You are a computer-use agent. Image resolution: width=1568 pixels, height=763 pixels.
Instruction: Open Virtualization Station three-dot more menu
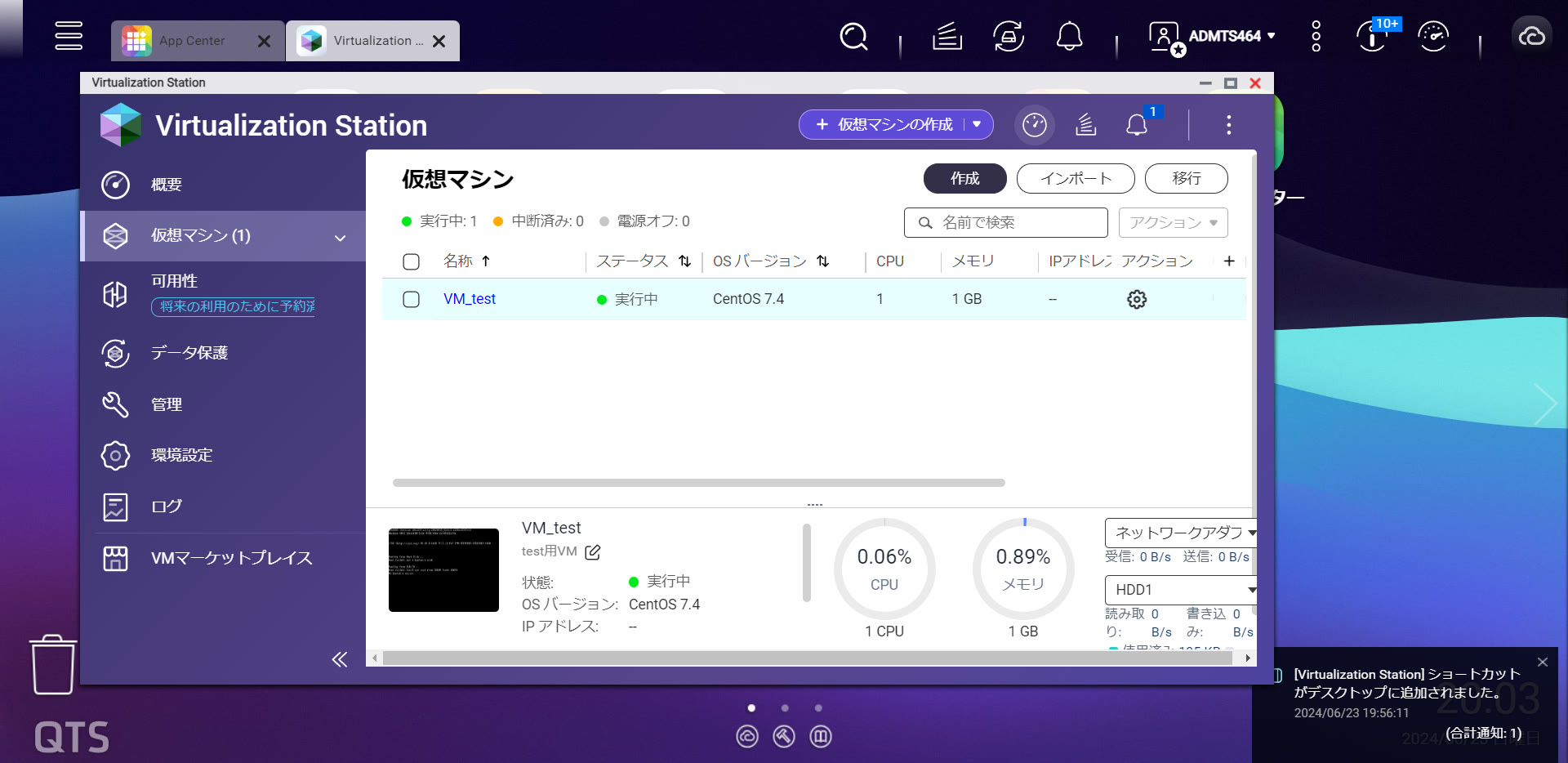[x=1228, y=125]
